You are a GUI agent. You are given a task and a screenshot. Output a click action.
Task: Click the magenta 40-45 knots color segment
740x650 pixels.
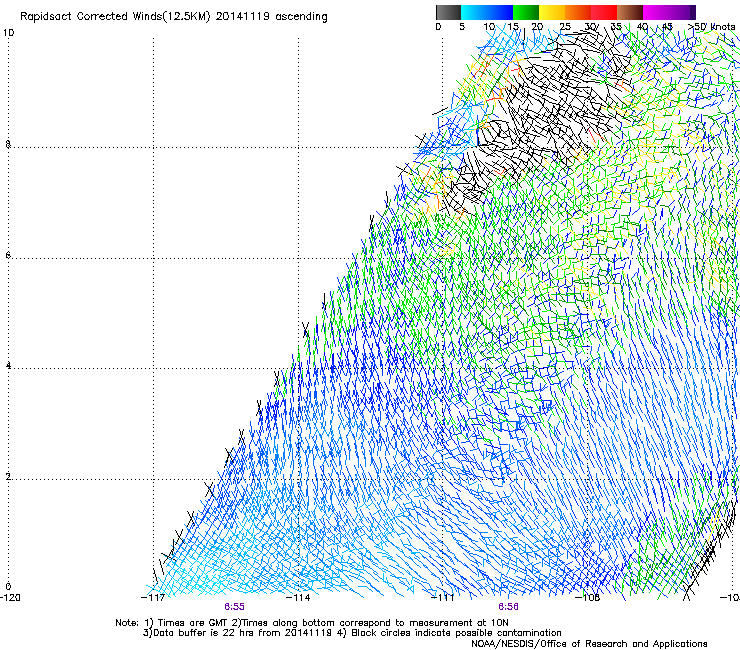(x=656, y=12)
